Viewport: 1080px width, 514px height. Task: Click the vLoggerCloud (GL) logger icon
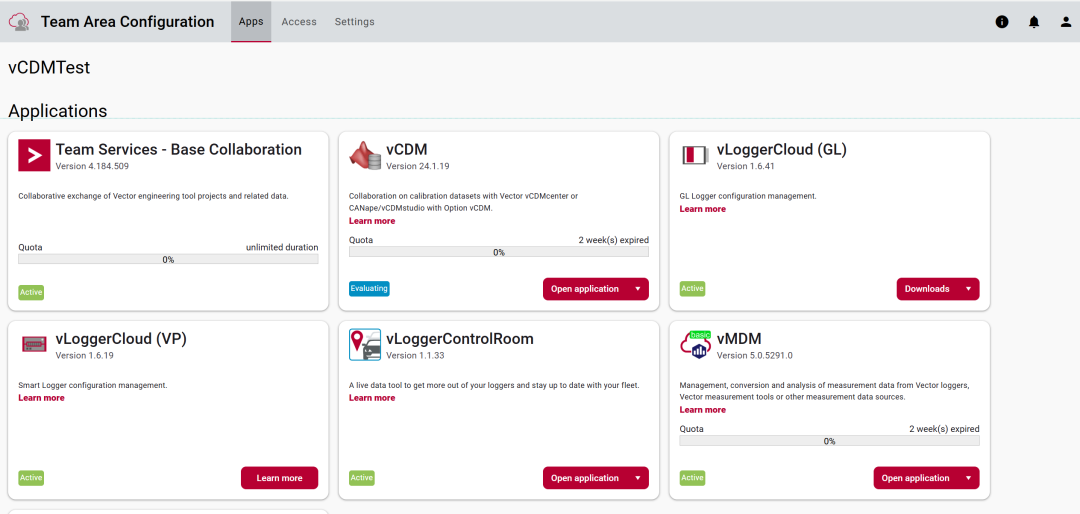pyautogui.click(x=695, y=155)
